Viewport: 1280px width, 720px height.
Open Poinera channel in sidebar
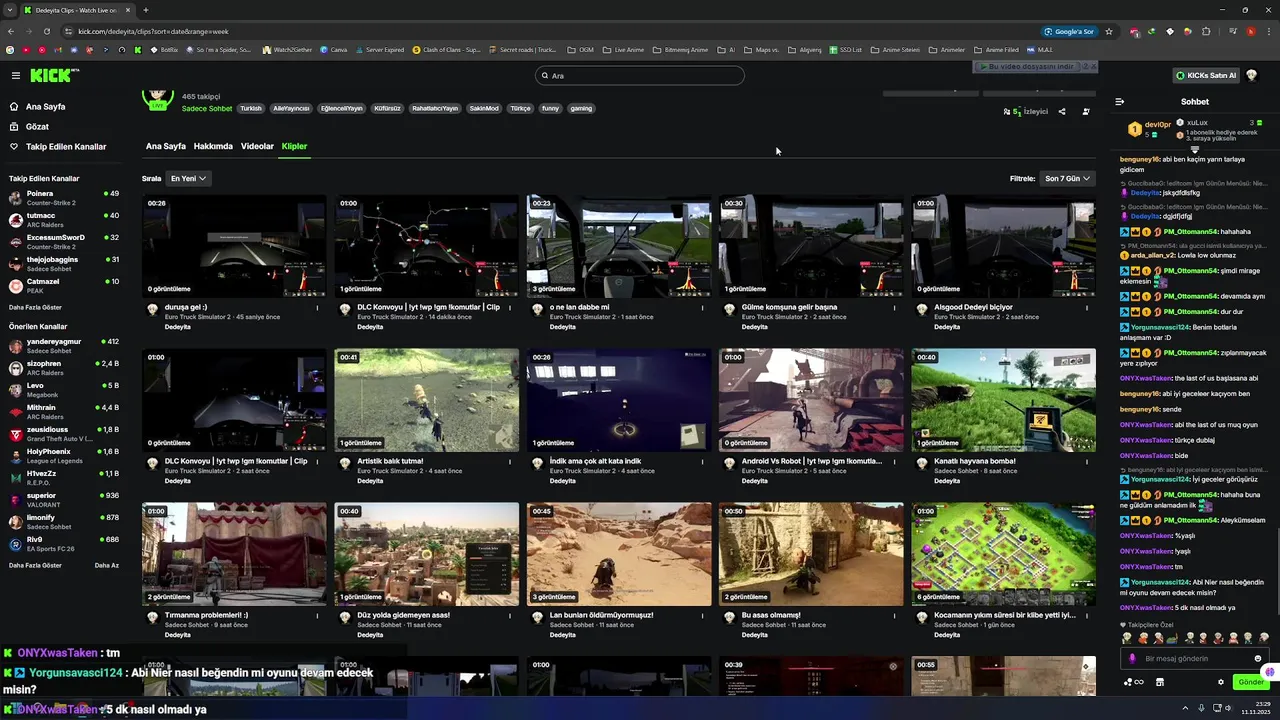pos(64,197)
